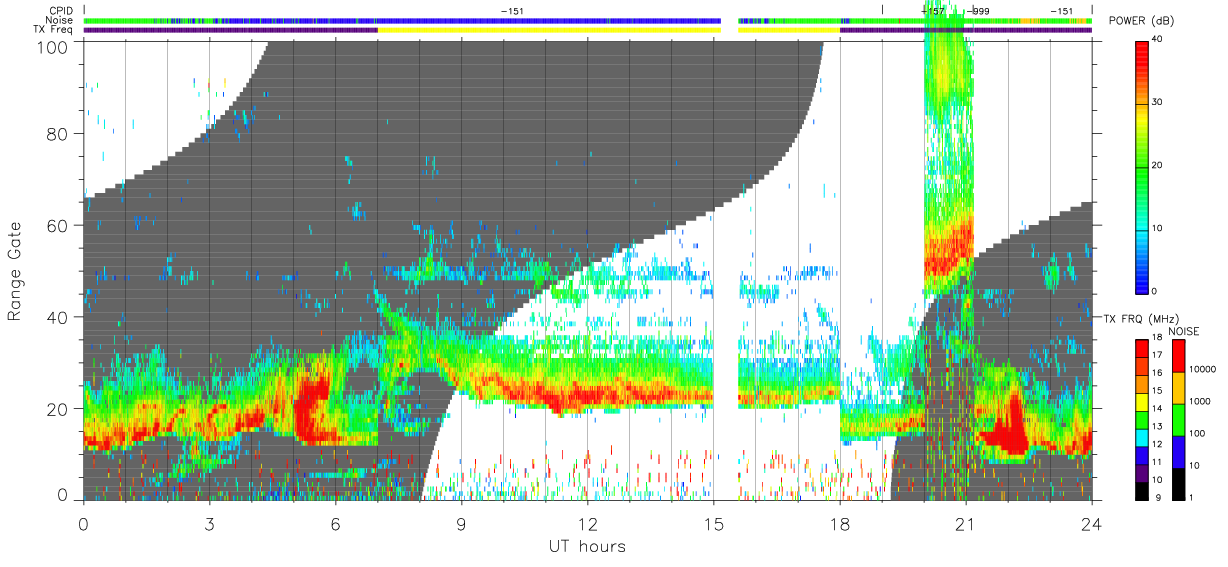Click the CPID value '-999'
Screen dimensions: 1228x567
pyautogui.click(x=977, y=11)
